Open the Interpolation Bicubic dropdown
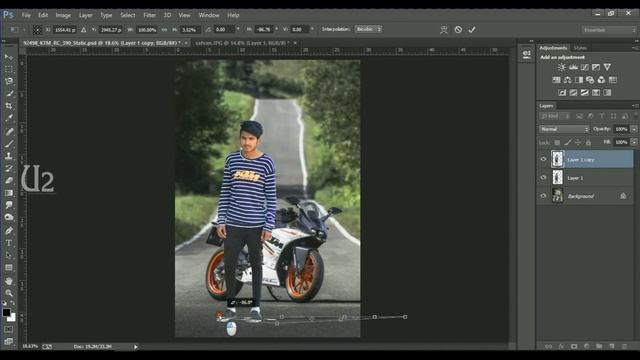Viewport: 640px width, 360px height. tap(368, 29)
